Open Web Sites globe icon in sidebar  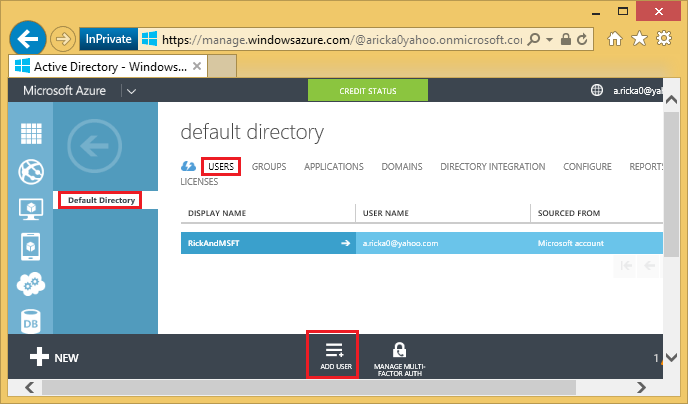pyautogui.click(x=31, y=172)
